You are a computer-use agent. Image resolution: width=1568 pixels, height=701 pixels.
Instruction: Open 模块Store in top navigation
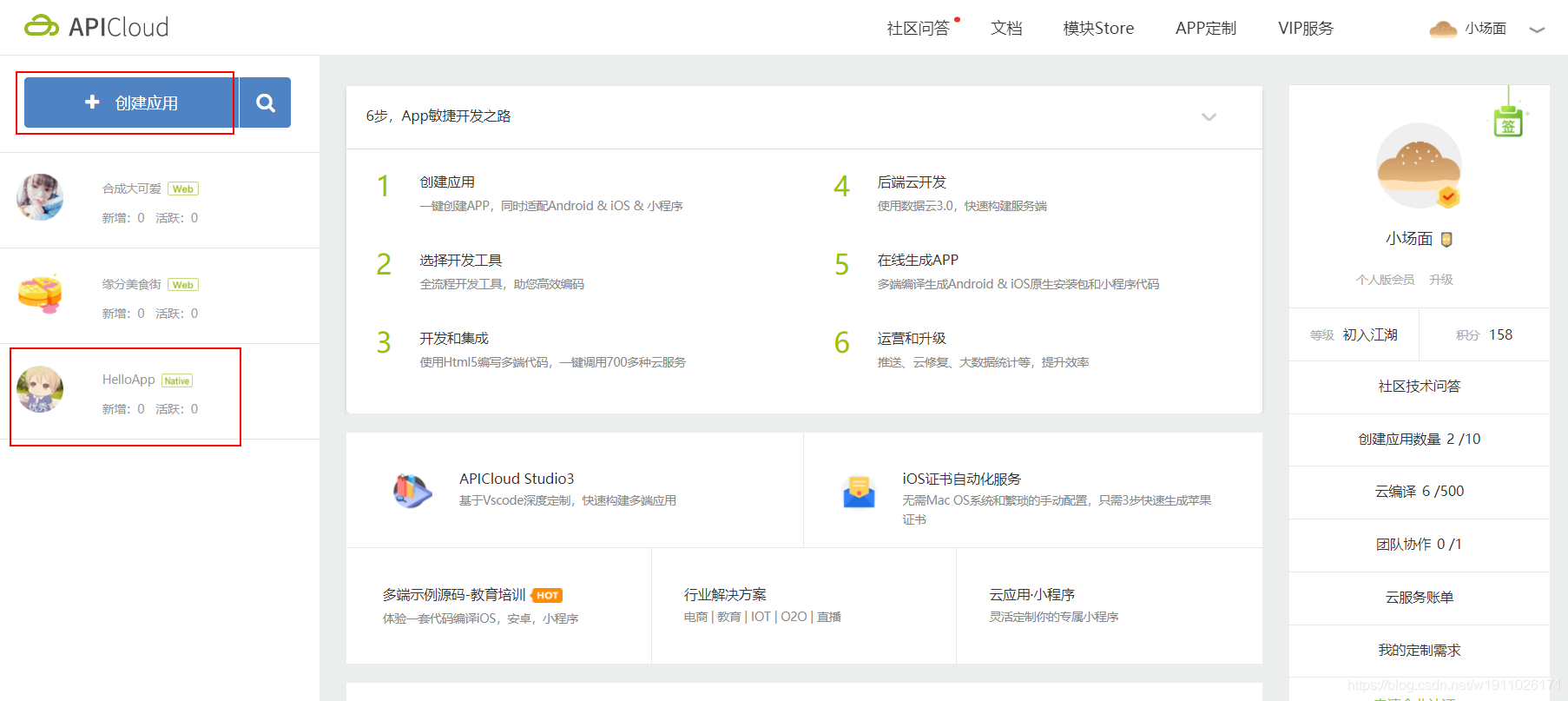(x=1098, y=28)
